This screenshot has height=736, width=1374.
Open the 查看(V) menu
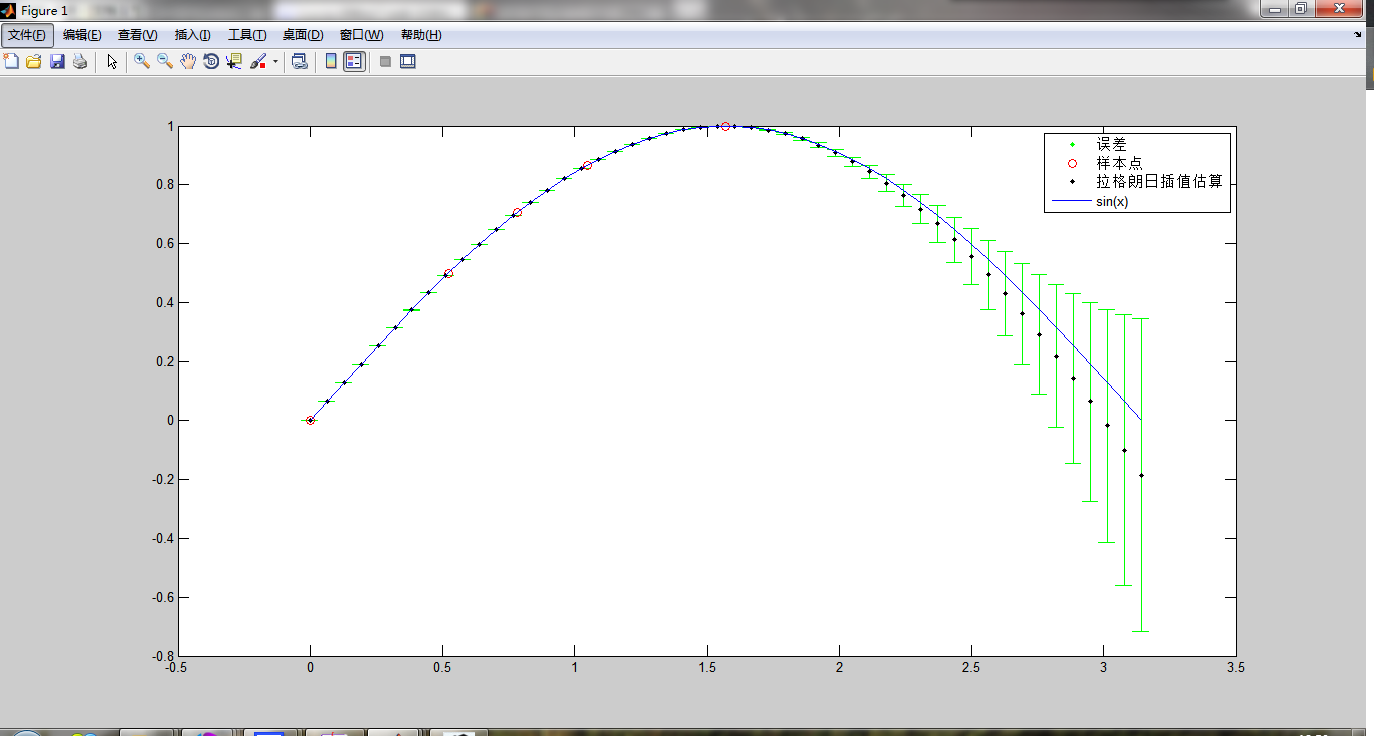(138, 35)
